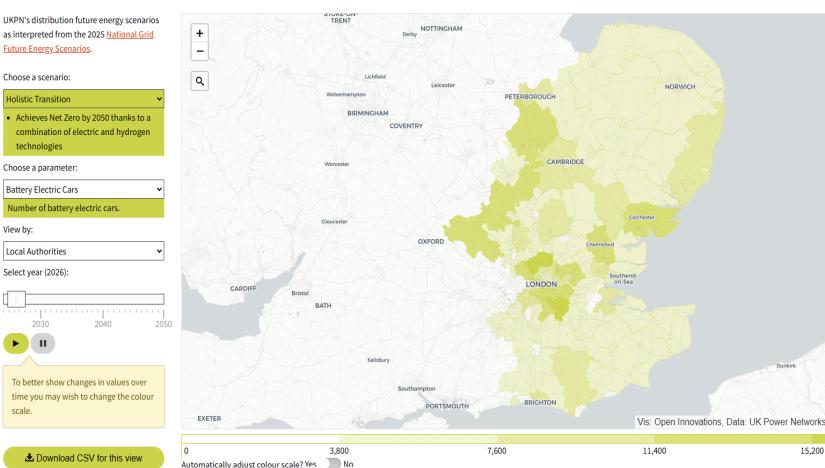825x468 pixels.
Task: Click the CAMBRIDGE label on the map
Action: click(565, 162)
